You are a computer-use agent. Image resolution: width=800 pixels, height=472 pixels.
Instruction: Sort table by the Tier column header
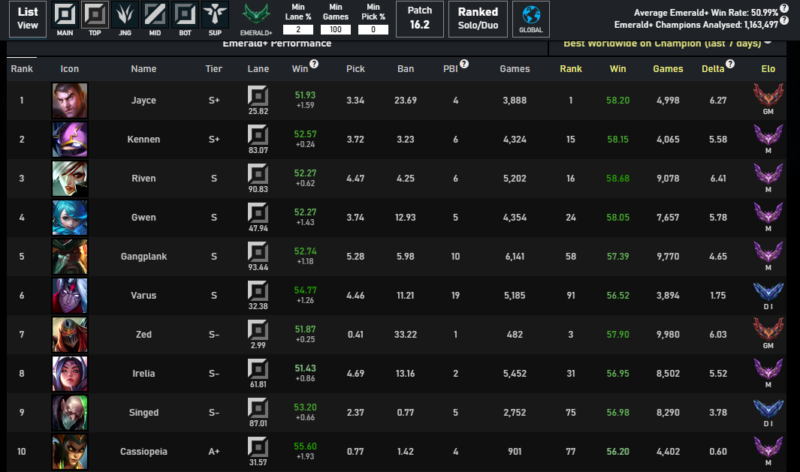point(214,69)
